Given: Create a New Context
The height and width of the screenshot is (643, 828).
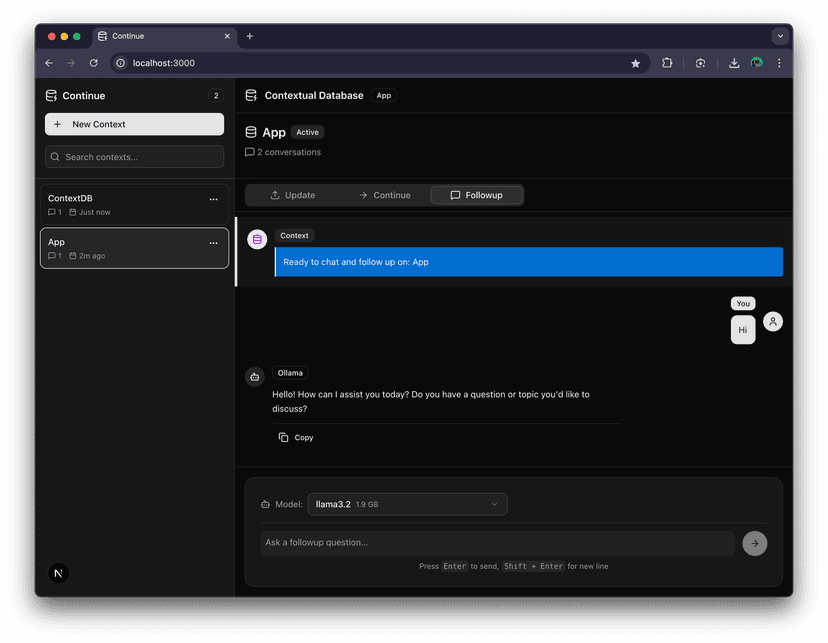Looking at the screenshot, I should coord(134,124).
